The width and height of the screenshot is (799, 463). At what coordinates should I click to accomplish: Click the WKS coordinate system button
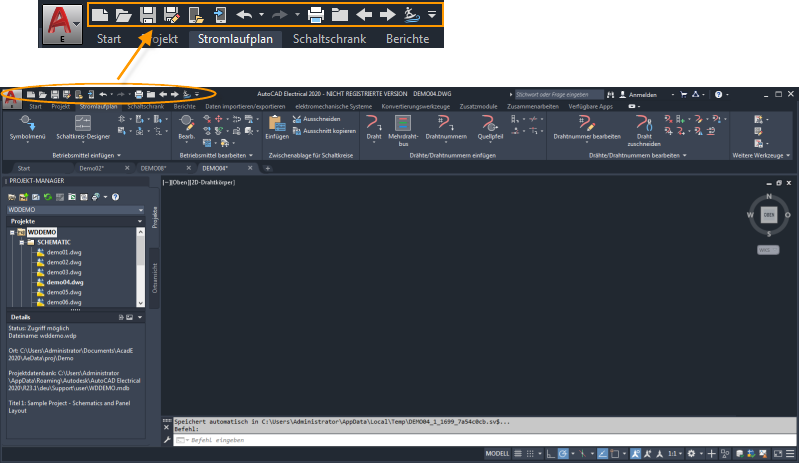(x=768, y=250)
